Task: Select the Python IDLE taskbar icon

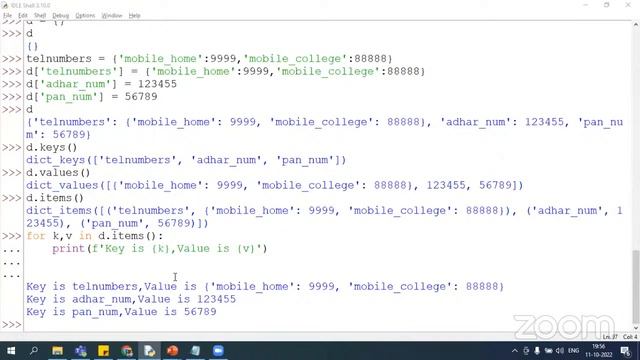Action: point(149,351)
